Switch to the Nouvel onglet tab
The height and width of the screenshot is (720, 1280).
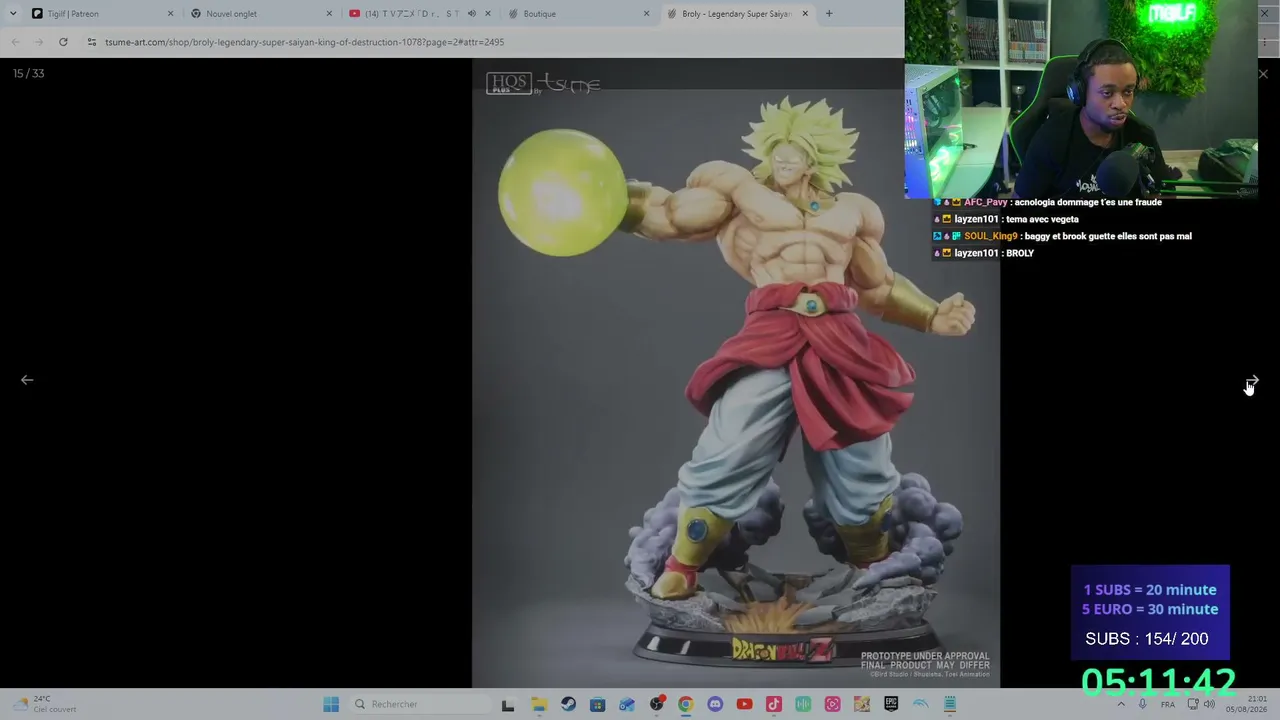tap(260, 14)
